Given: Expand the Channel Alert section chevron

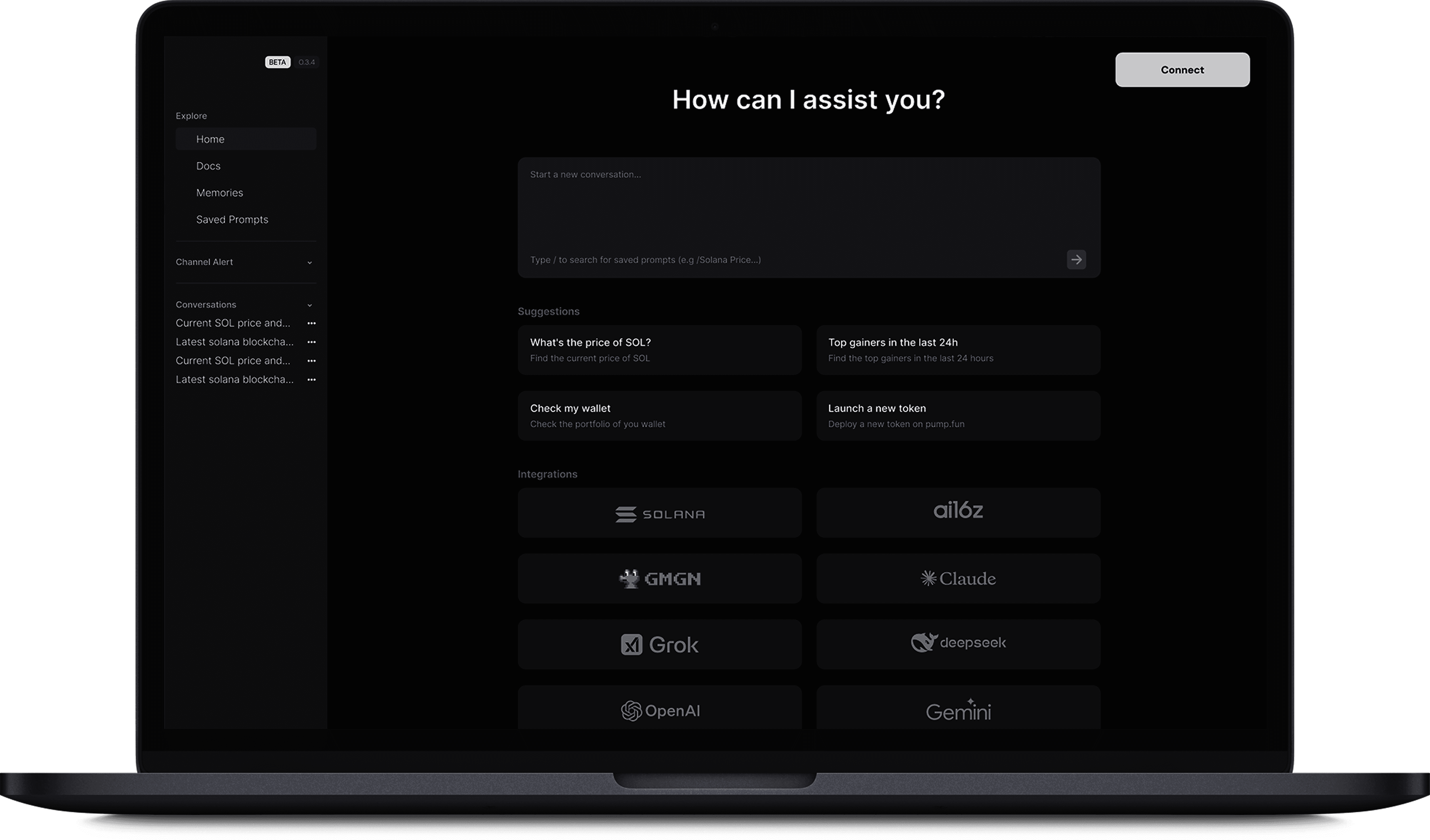Looking at the screenshot, I should pyautogui.click(x=310, y=263).
